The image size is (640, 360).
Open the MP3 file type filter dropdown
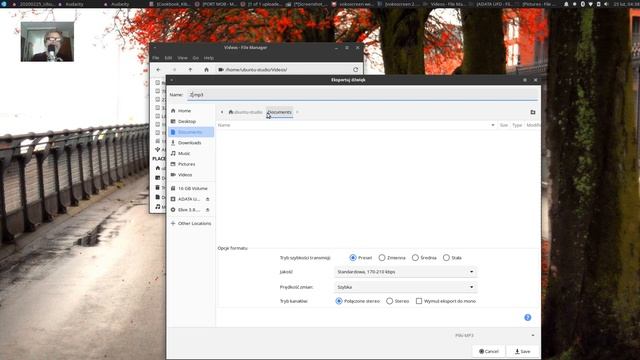pos(494,335)
